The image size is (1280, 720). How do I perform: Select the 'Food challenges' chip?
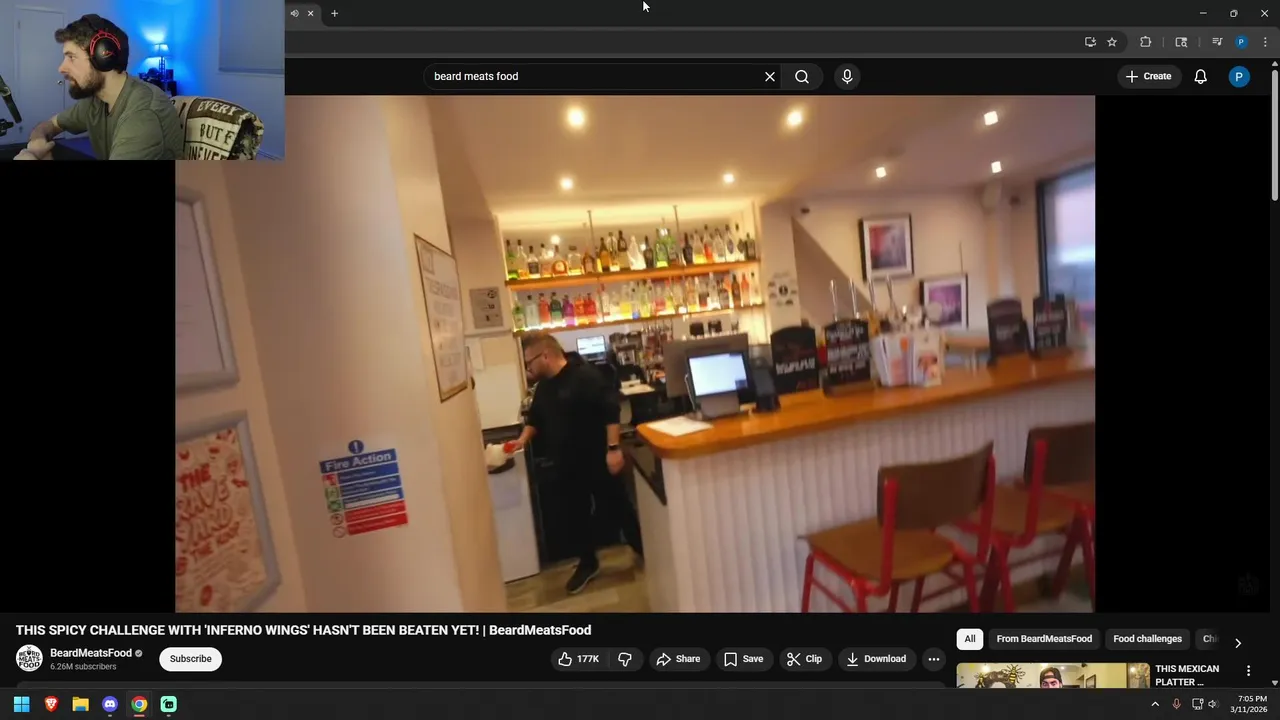[x=1147, y=639]
